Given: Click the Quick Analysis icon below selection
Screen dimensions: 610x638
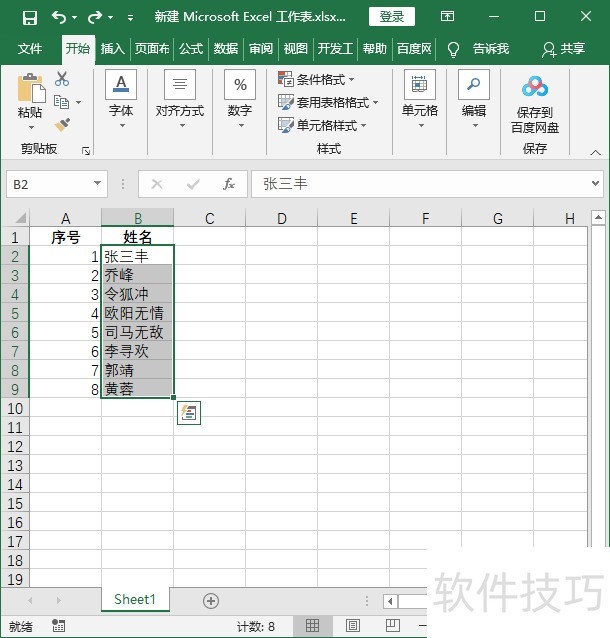Looking at the screenshot, I should pos(189,413).
